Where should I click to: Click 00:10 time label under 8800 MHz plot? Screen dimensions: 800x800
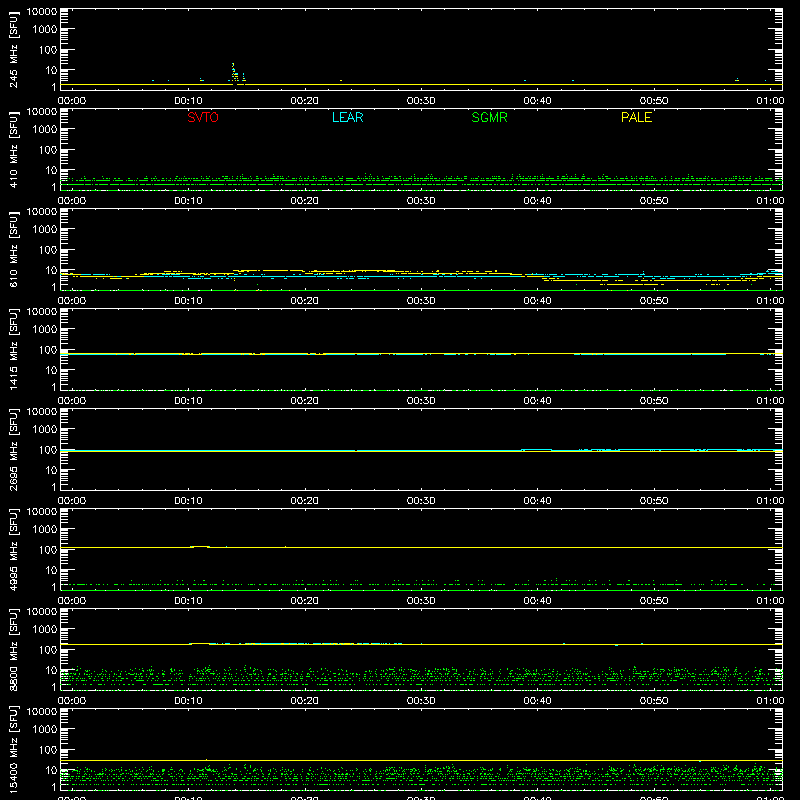click(x=188, y=701)
